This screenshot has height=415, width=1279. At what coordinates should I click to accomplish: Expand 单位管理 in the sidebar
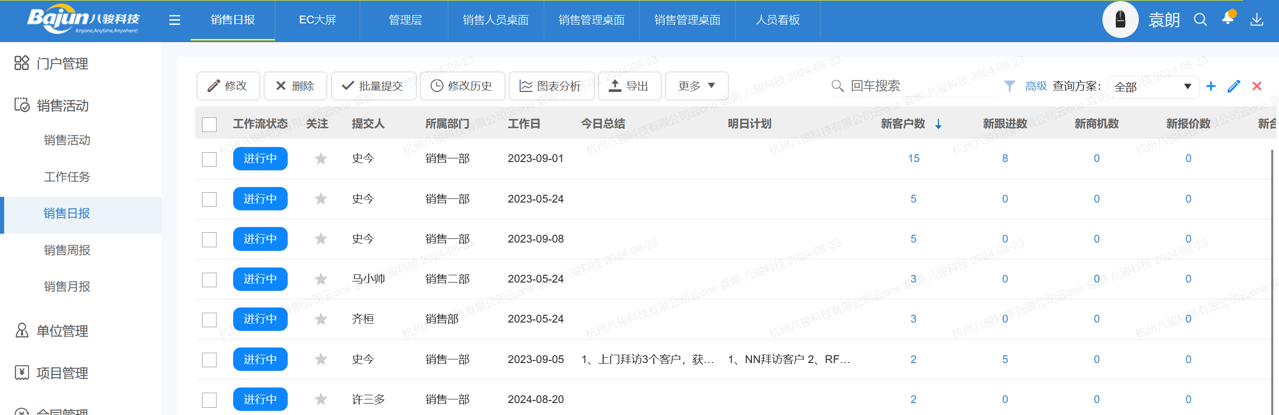coord(62,331)
